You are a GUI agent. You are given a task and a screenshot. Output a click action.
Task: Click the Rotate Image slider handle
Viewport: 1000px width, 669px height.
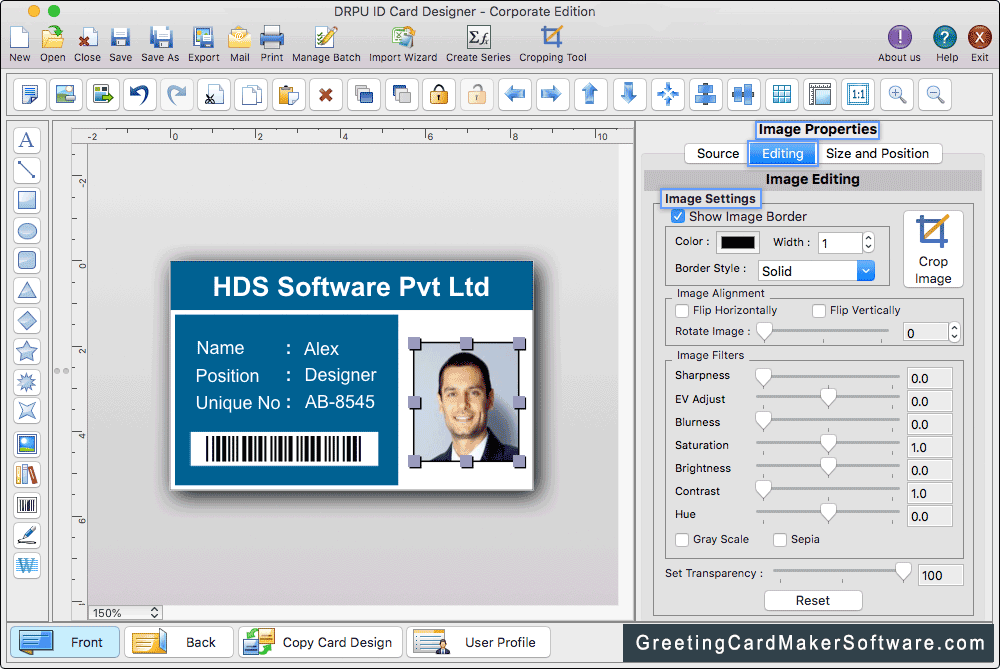pos(764,332)
